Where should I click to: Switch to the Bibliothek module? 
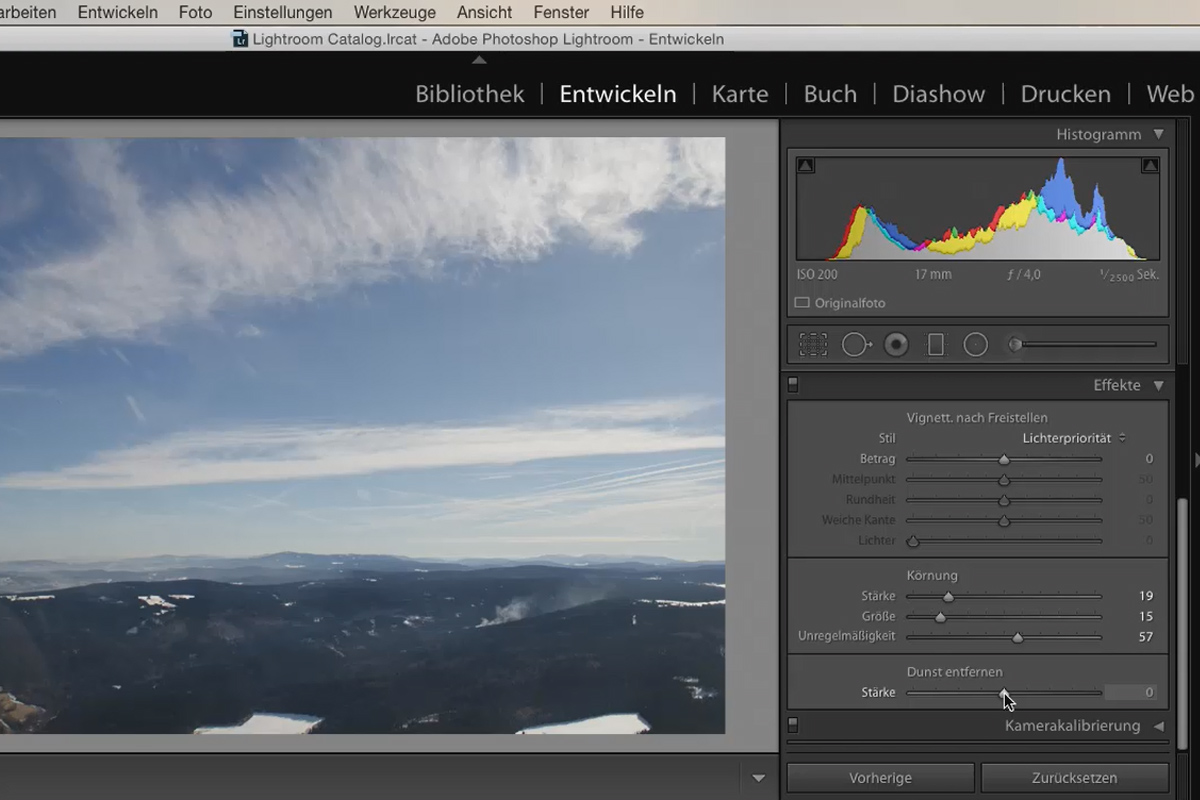click(470, 94)
